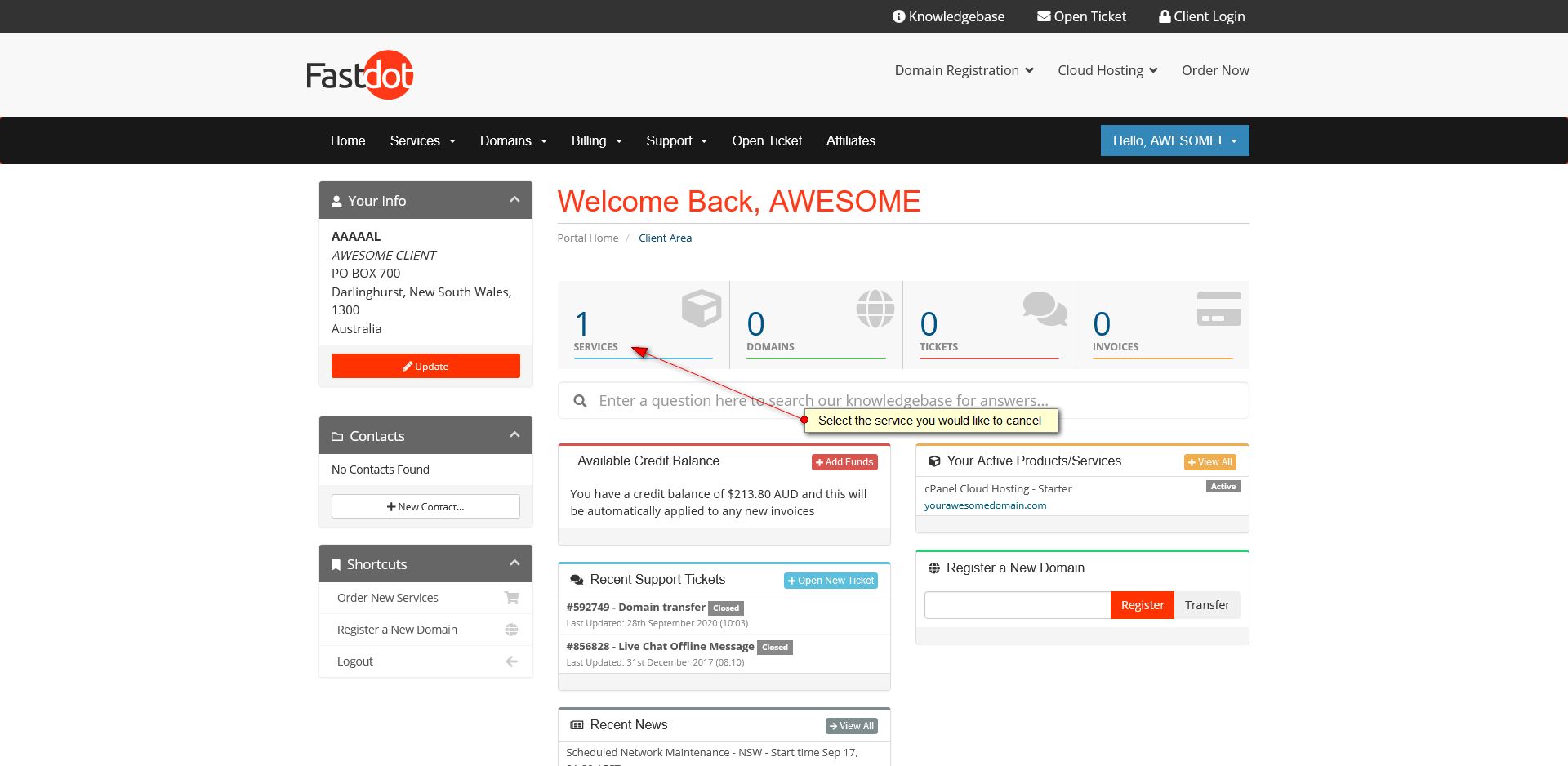Click the Contacts folder icon
The height and width of the screenshot is (766, 1568).
pyautogui.click(x=337, y=437)
